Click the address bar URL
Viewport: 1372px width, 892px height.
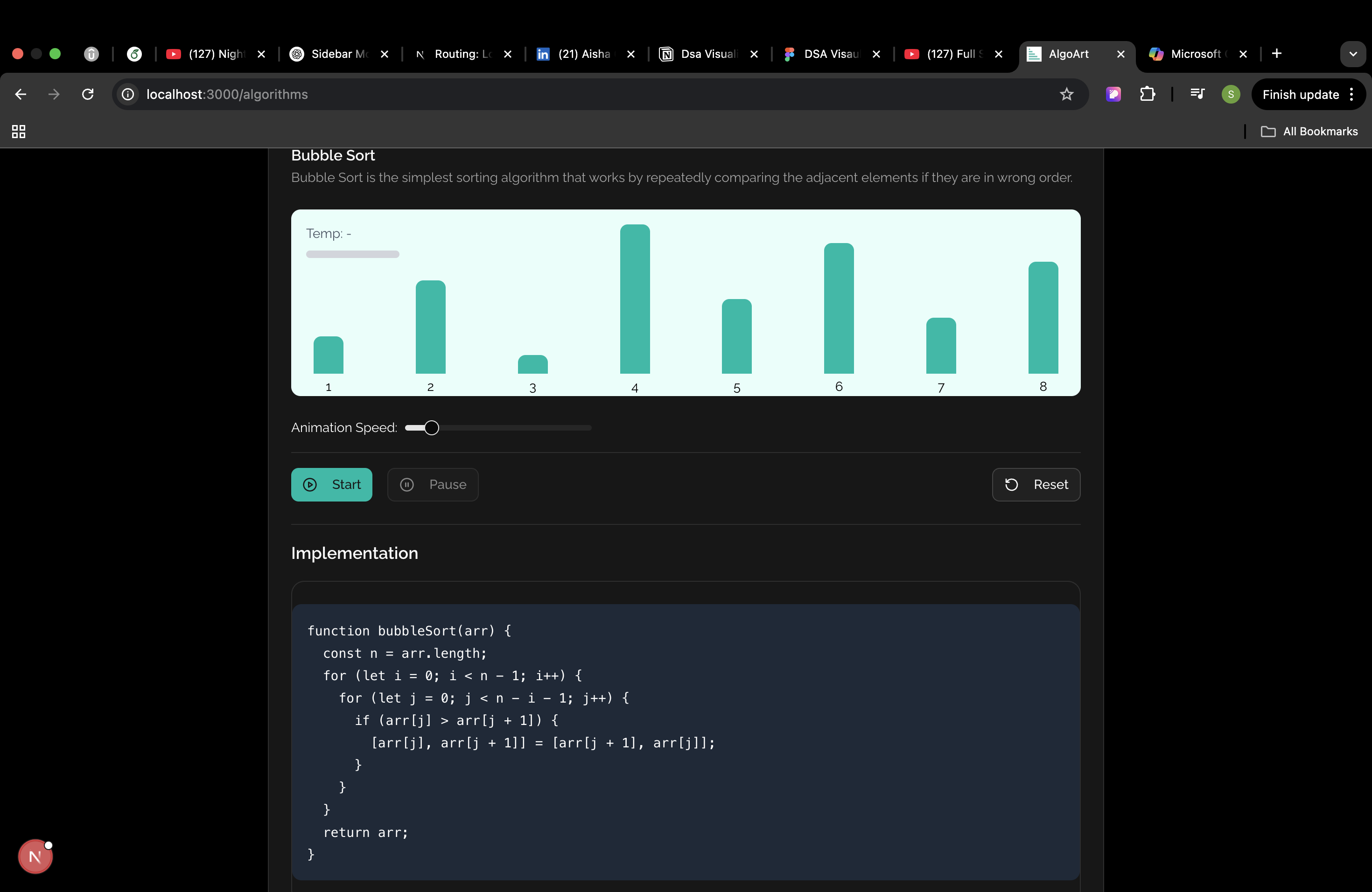227,94
